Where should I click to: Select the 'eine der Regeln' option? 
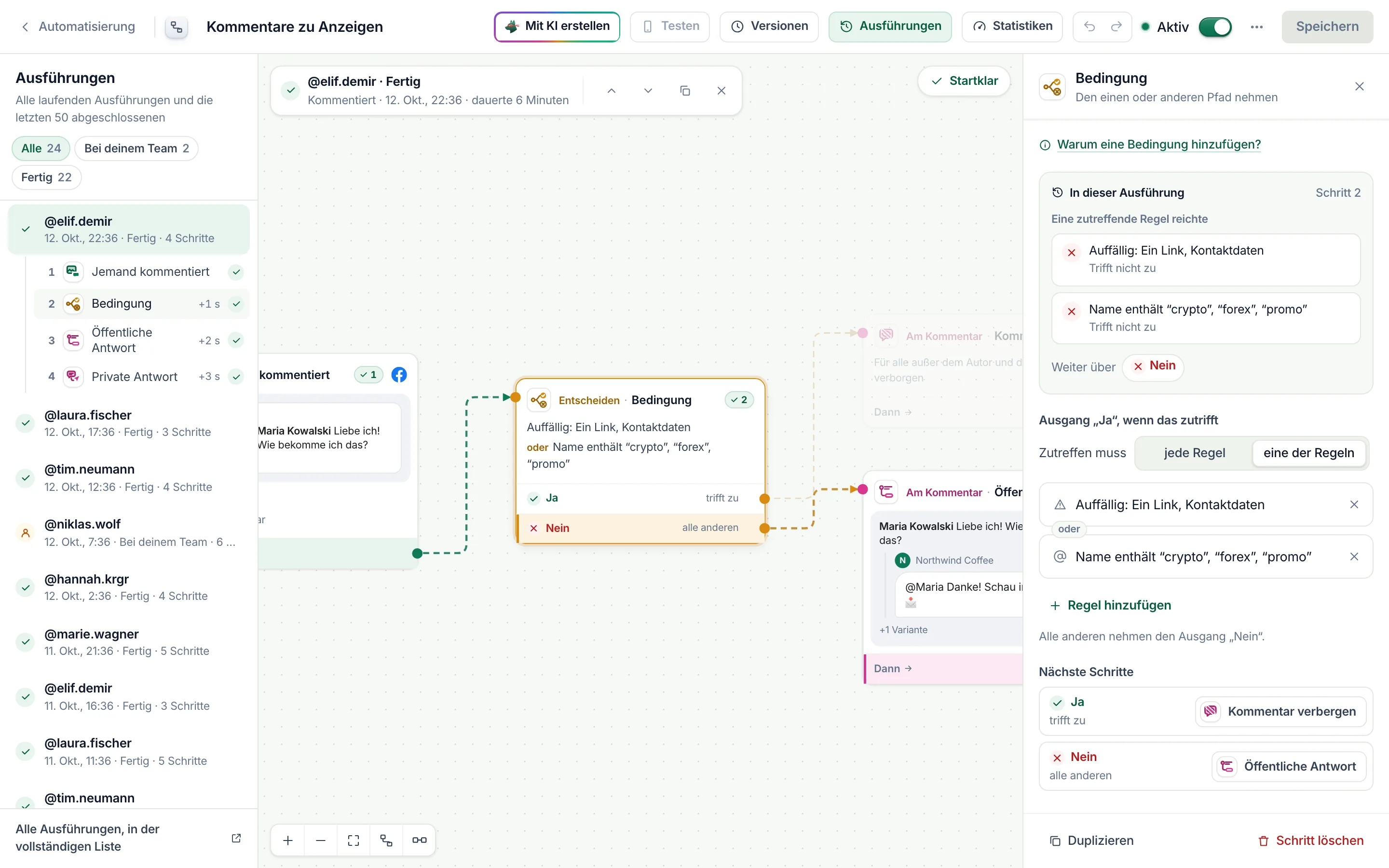[1308, 453]
